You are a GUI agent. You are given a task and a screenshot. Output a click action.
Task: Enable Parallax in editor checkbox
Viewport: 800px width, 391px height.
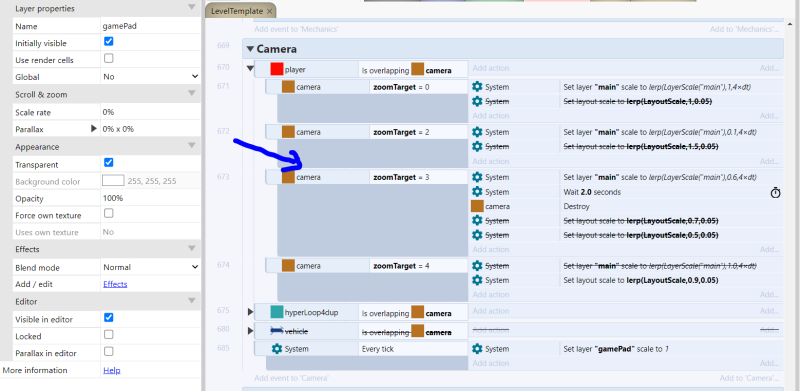pos(108,351)
